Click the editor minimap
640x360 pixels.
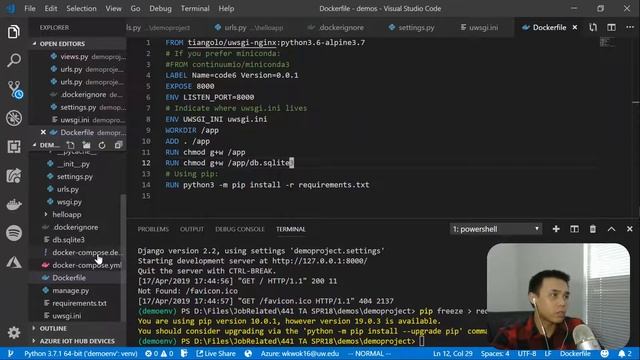point(607,42)
